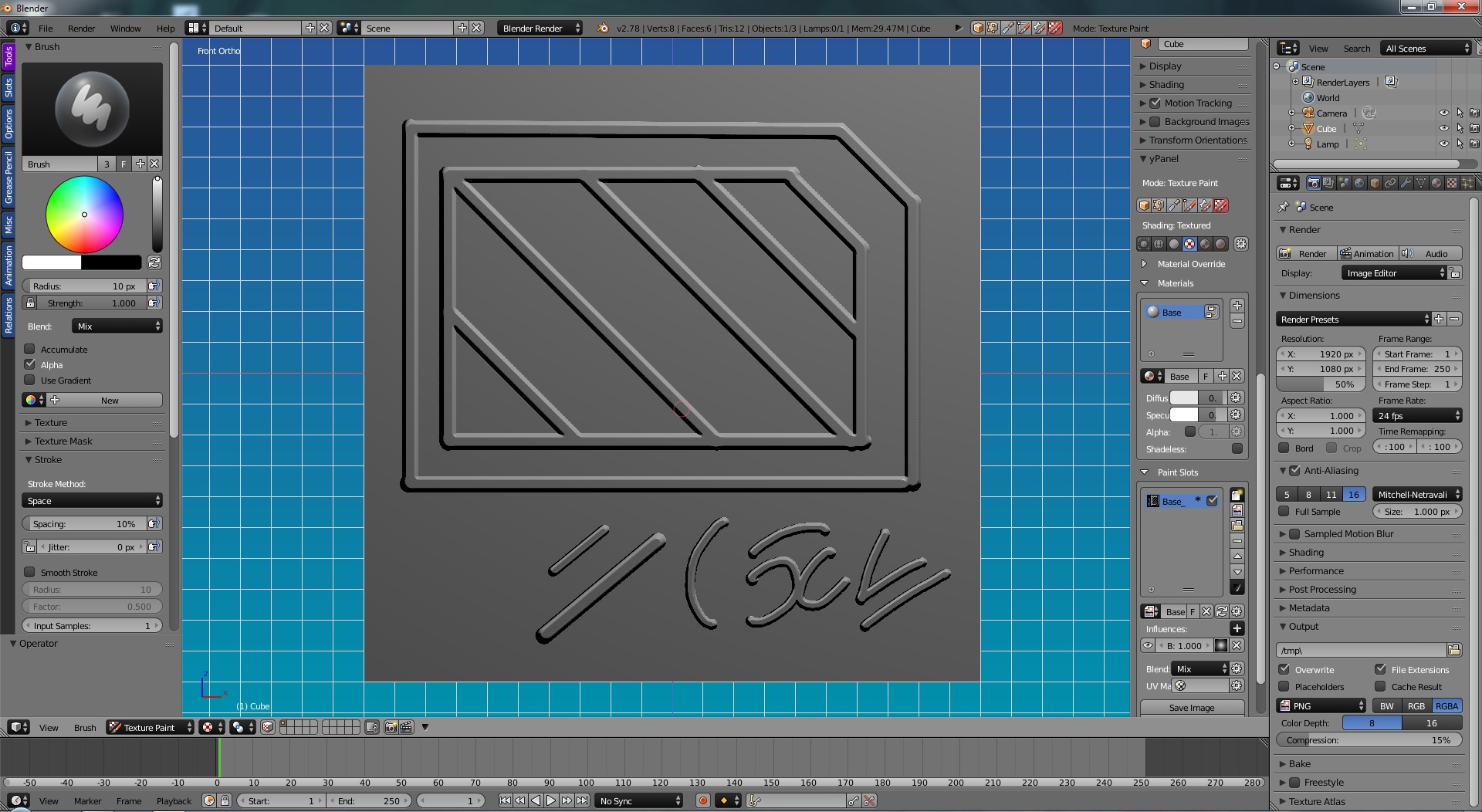Set anti-aliasing samples to 8

(x=1308, y=494)
